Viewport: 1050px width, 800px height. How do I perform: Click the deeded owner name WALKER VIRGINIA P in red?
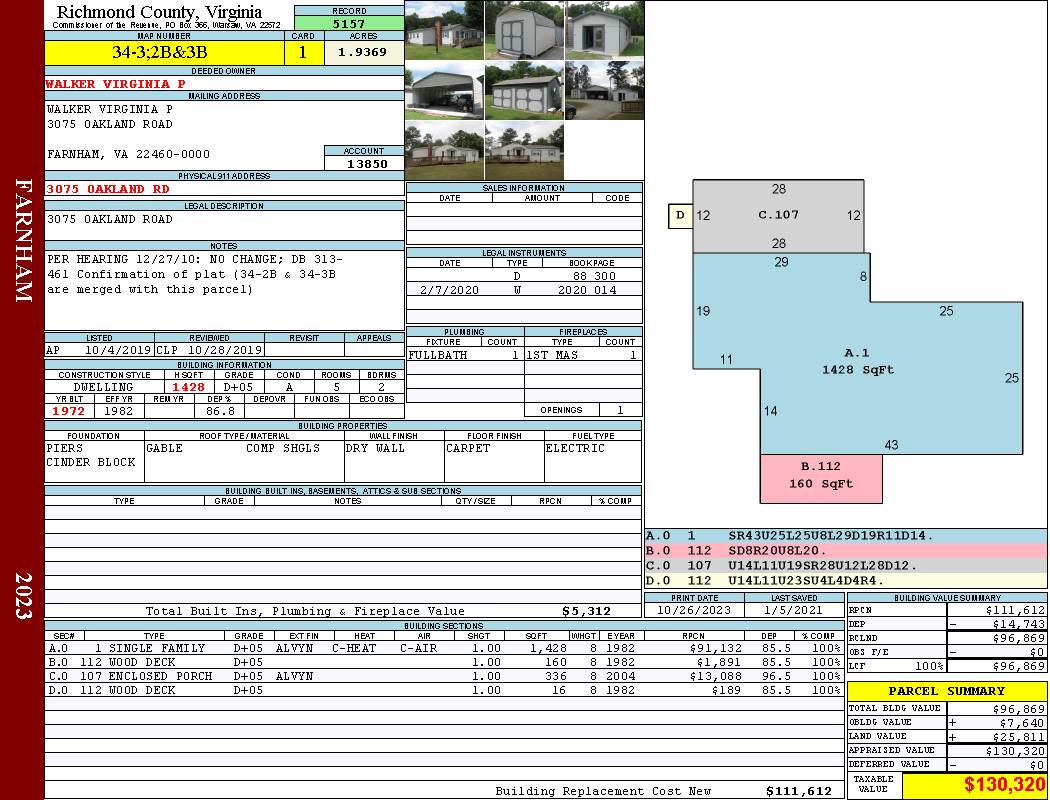click(x=115, y=84)
